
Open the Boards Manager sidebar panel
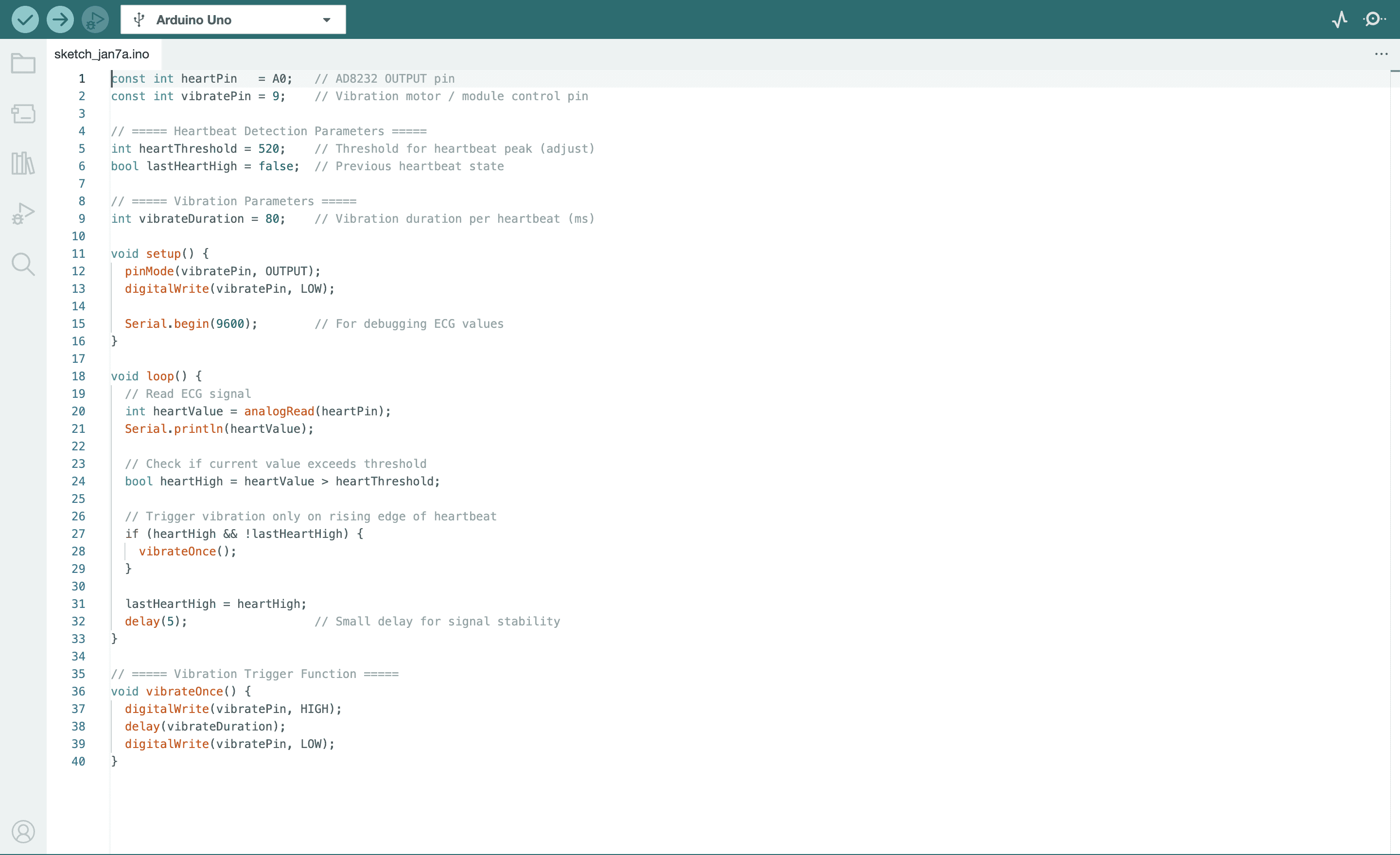(x=23, y=114)
